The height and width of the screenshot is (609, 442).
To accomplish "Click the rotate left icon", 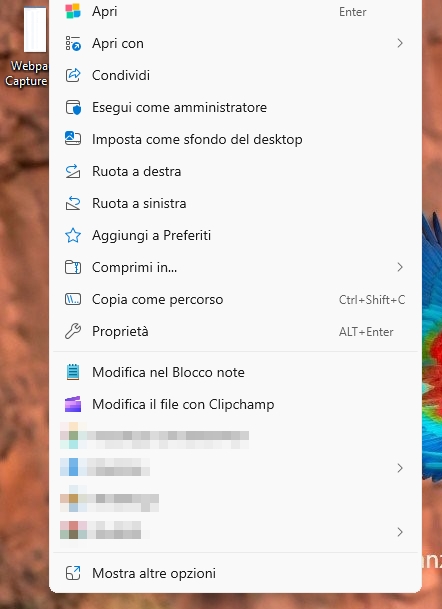I will (x=73, y=203).
